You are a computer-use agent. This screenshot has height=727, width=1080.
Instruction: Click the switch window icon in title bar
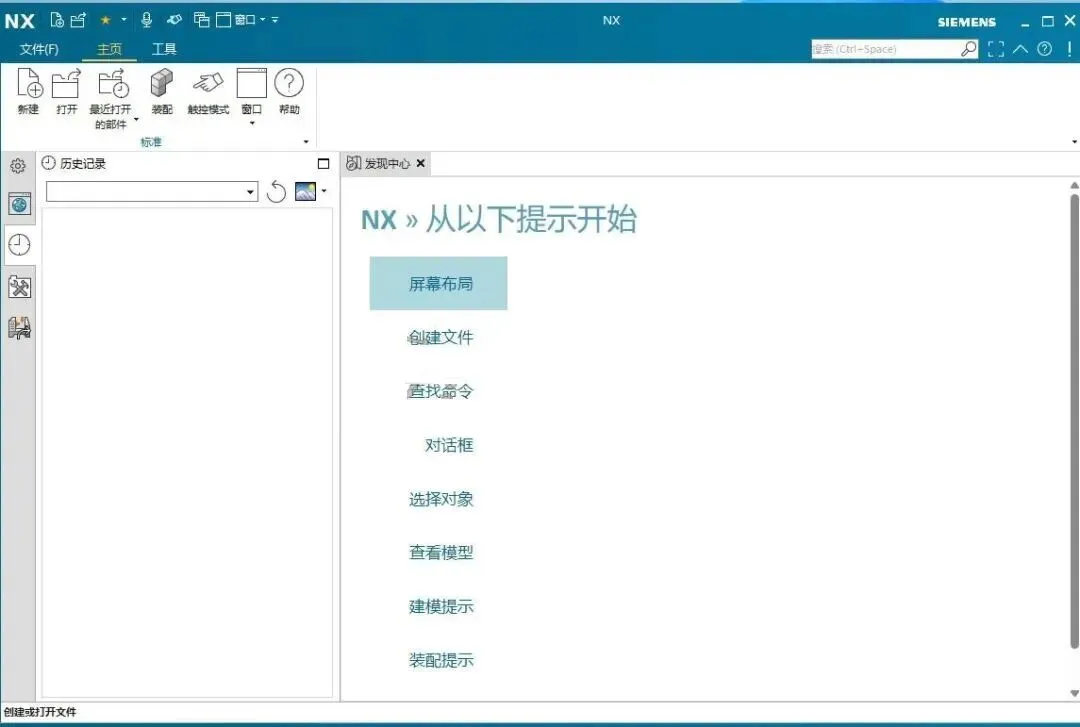coord(202,20)
